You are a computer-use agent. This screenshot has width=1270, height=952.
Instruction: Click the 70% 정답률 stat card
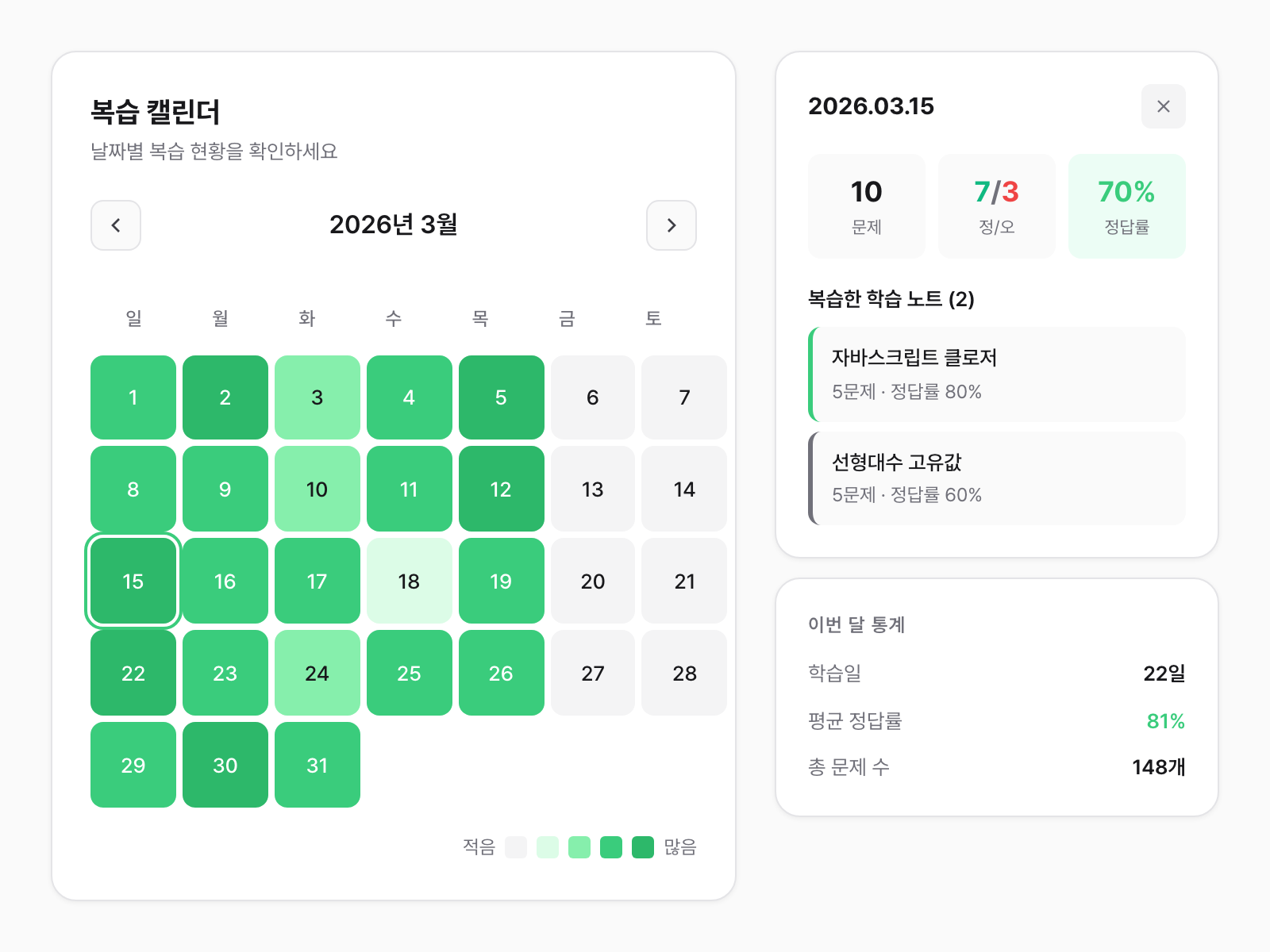pyautogui.click(x=1127, y=206)
